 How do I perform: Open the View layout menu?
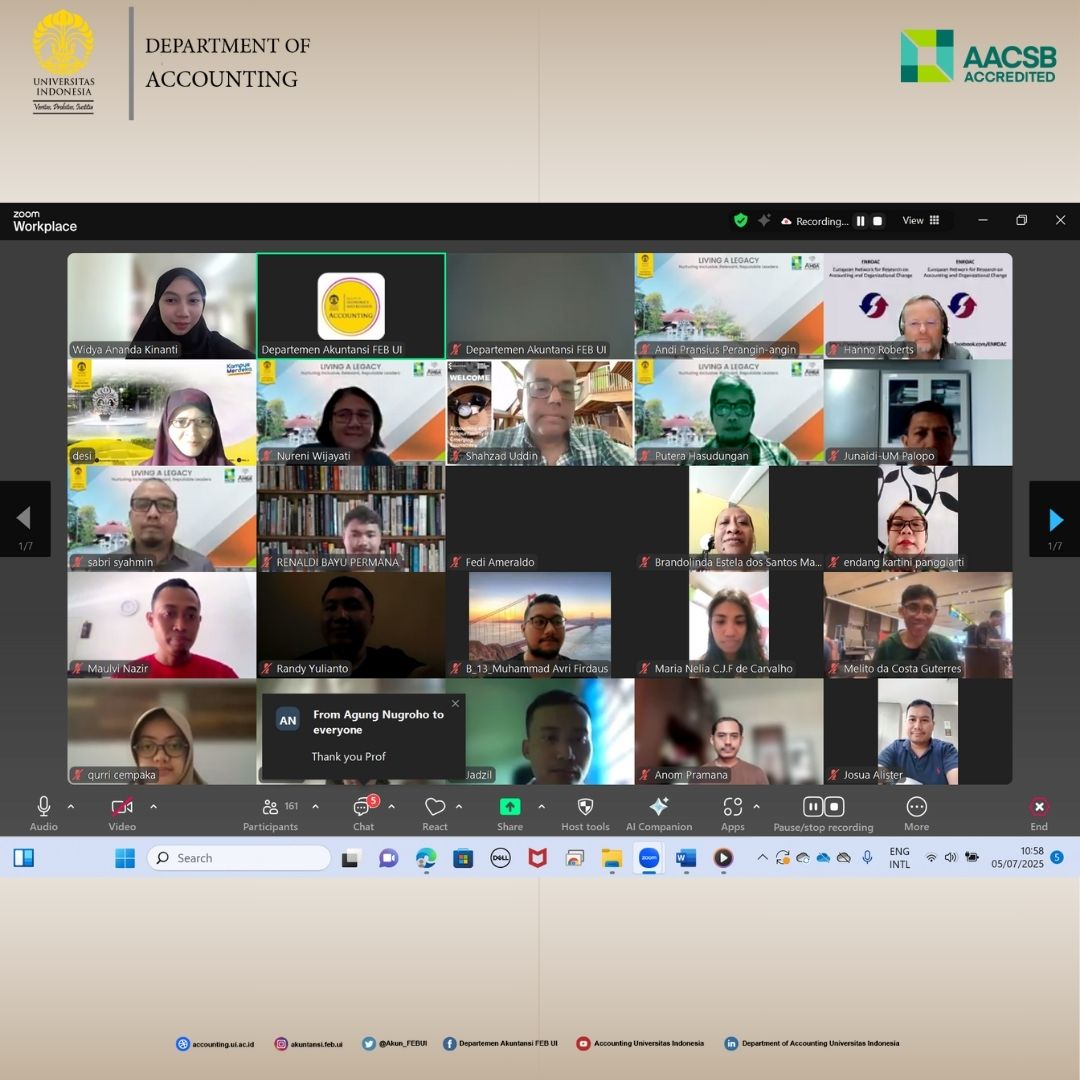pyautogui.click(x=921, y=221)
